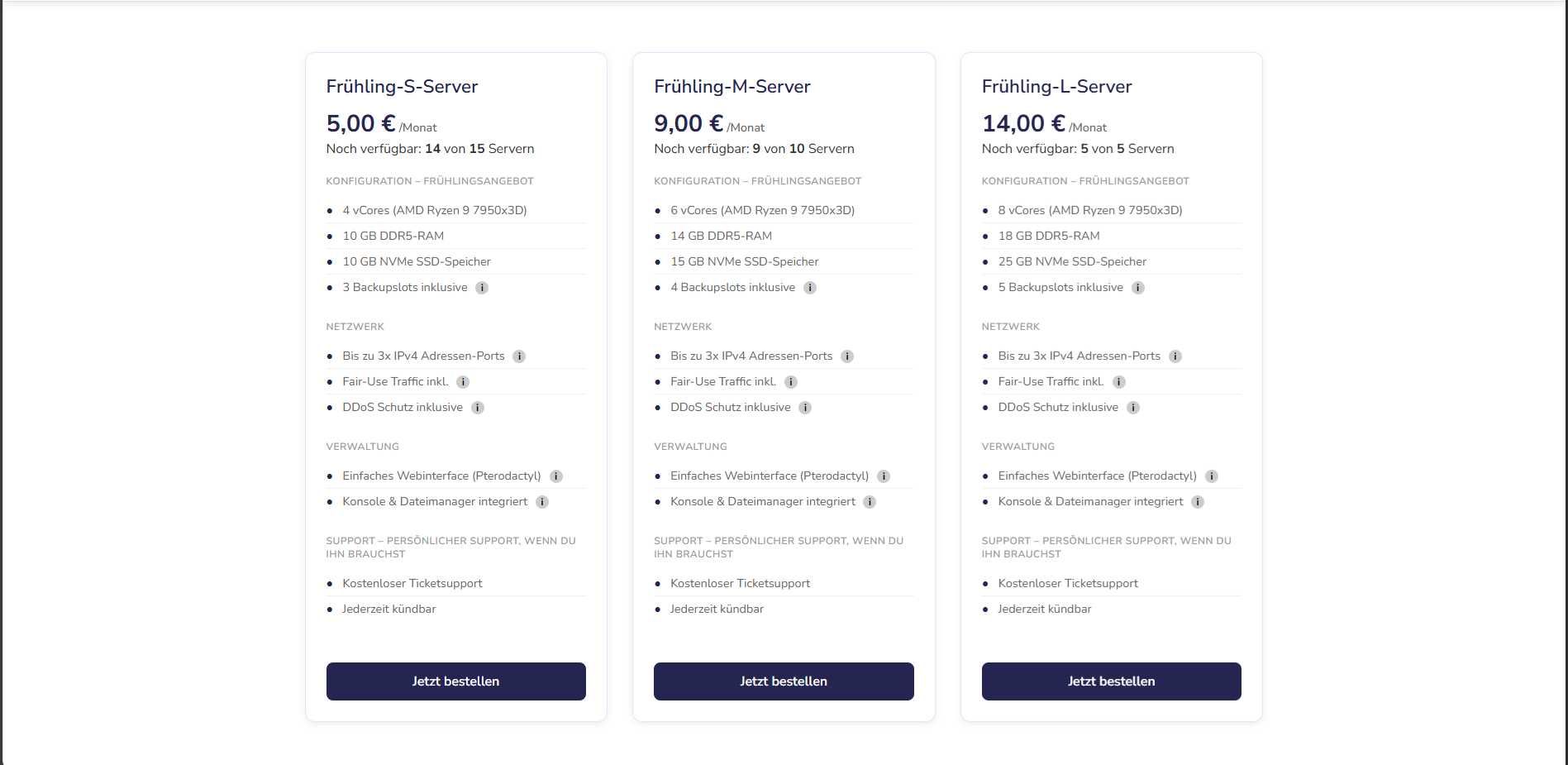This screenshot has width=1568, height=765.
Task: Open Konsole & Dateimanager info on Frühling-L
Action: [1198, 501]
